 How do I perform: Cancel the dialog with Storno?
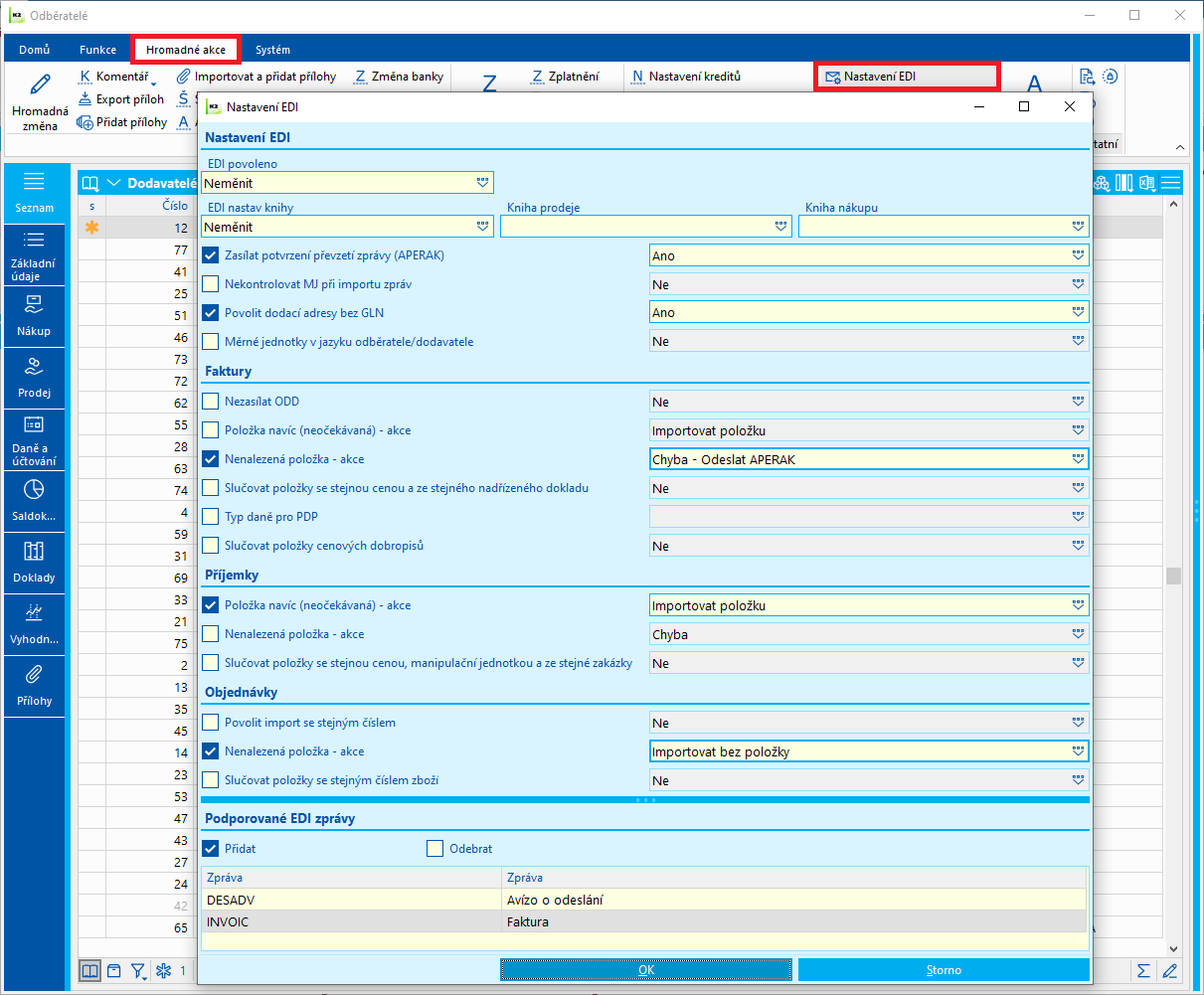pos(944,969)
